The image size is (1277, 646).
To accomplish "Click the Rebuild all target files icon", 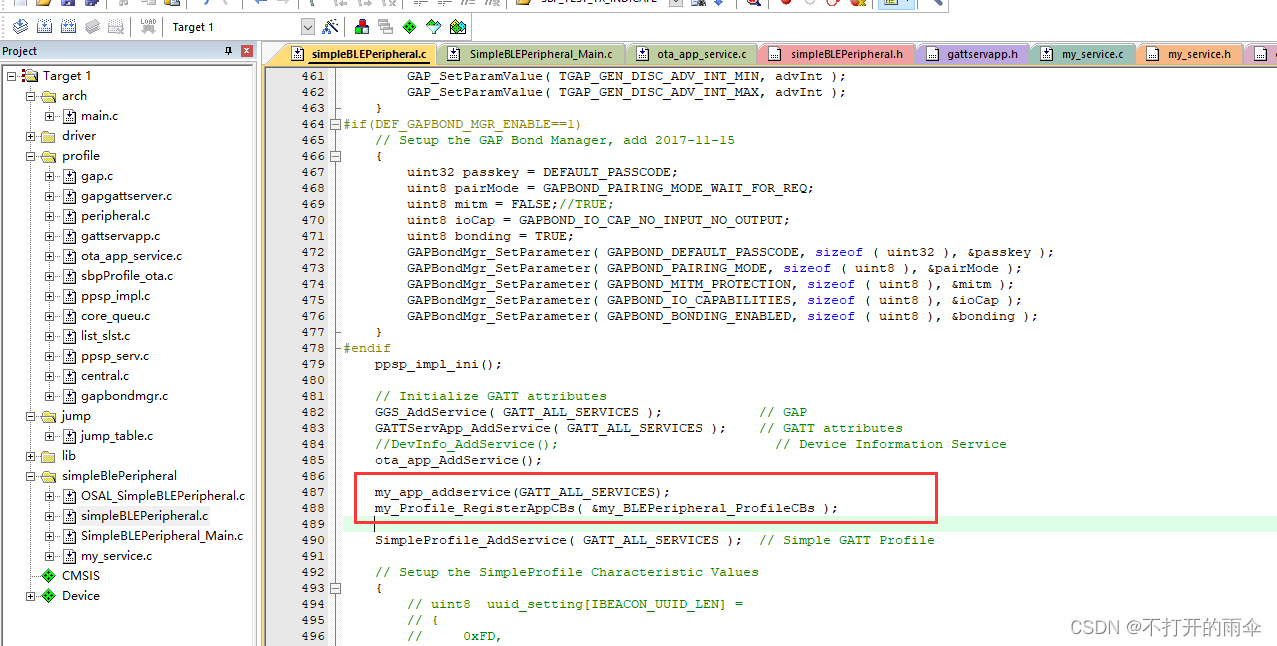I will point(68,27).
